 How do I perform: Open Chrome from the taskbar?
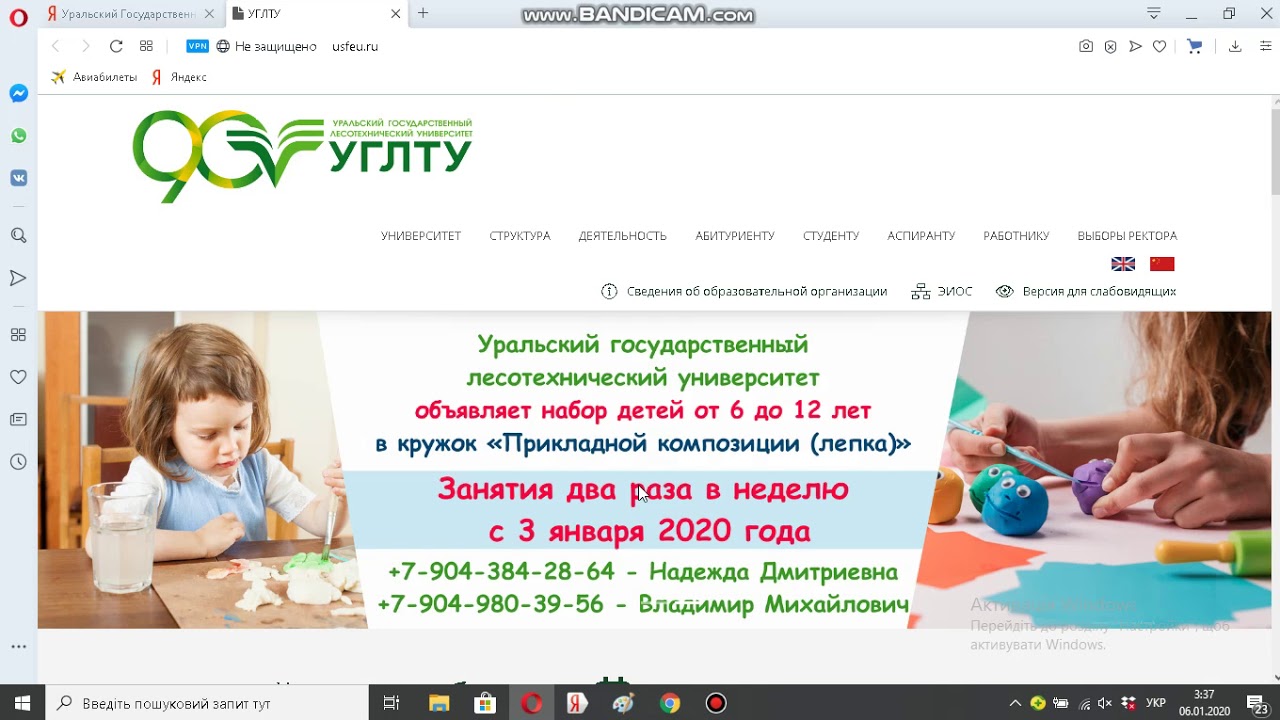click(670, 703)
